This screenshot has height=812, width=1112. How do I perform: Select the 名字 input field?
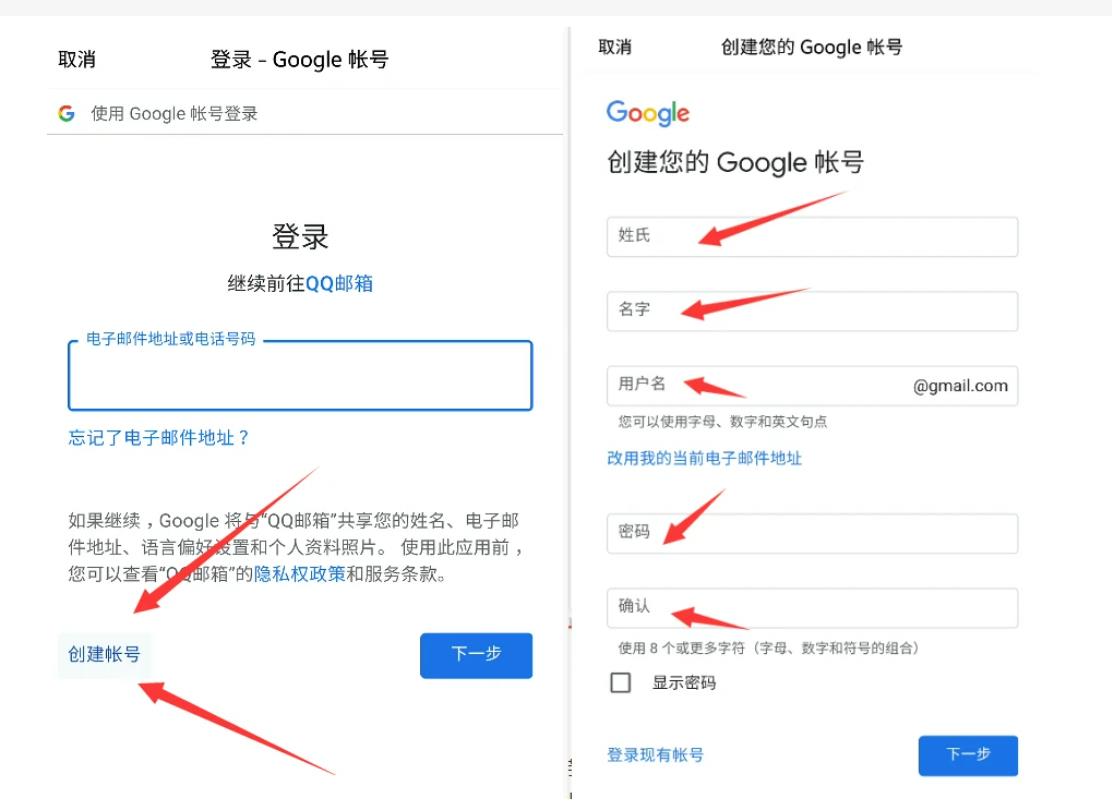click(x=812, y=311)
